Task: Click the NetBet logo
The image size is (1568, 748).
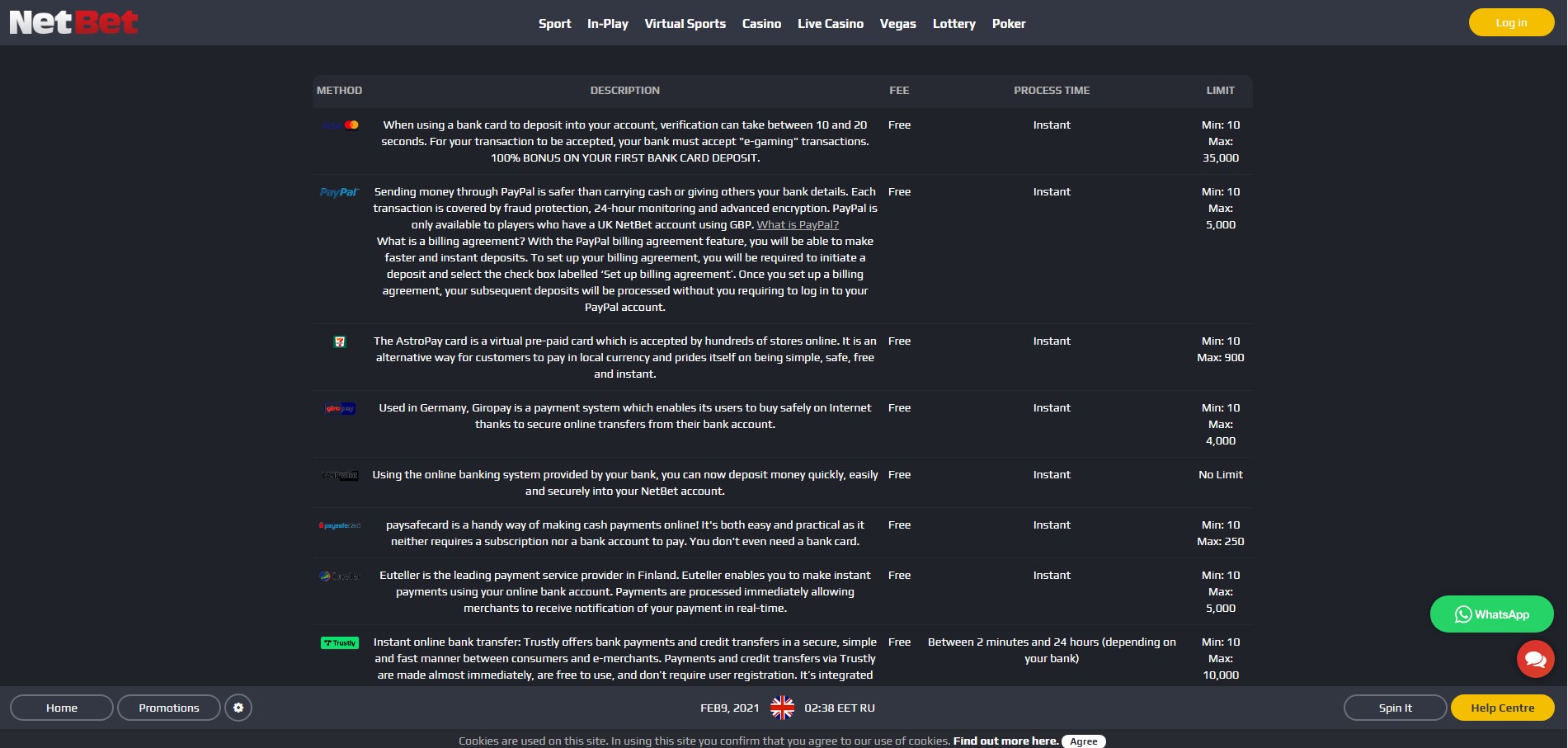Action: (73, 22)
